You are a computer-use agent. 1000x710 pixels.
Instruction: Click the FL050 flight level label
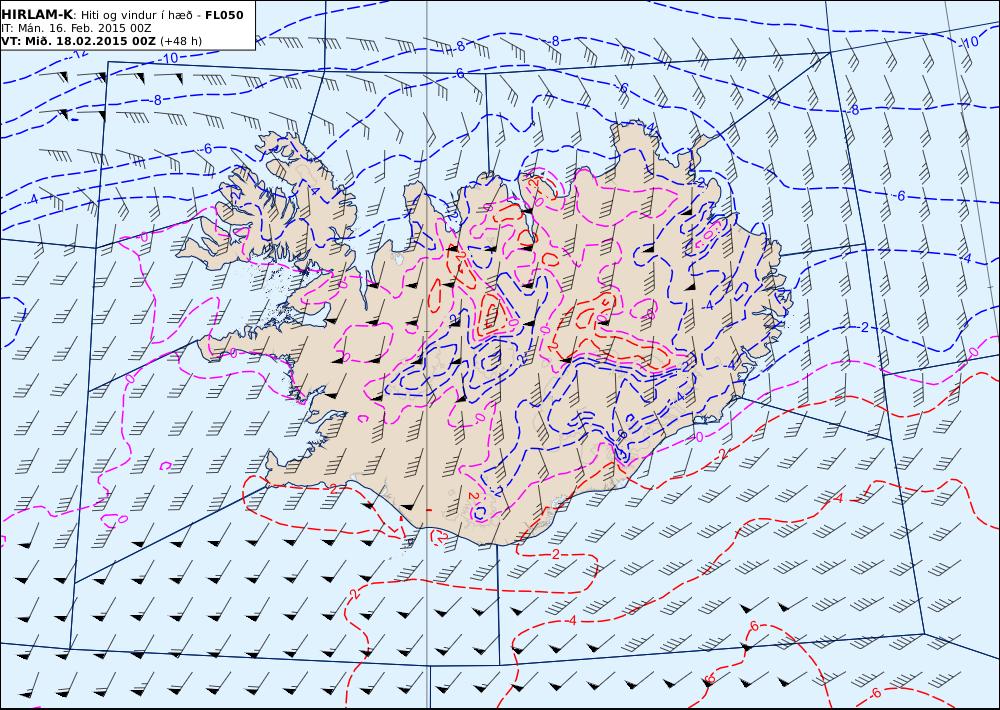point(224,15)
